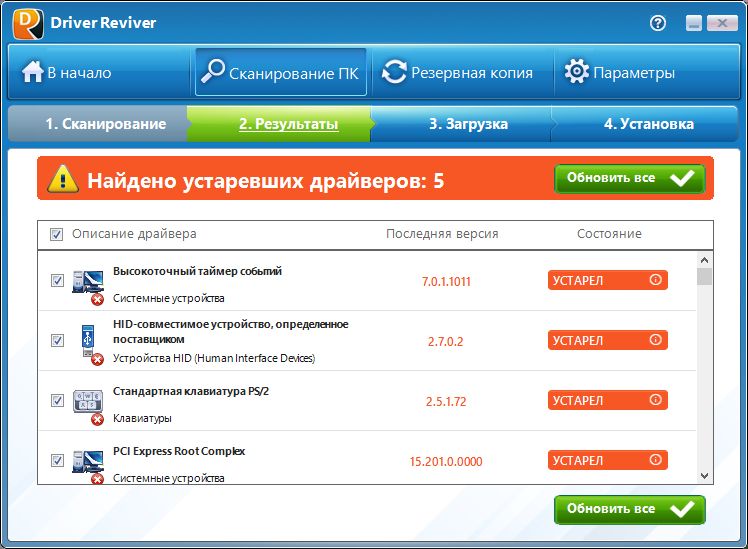Select Стандартная клавиатура PS/2 driver name
748x549 pixels.
[191, 391]
